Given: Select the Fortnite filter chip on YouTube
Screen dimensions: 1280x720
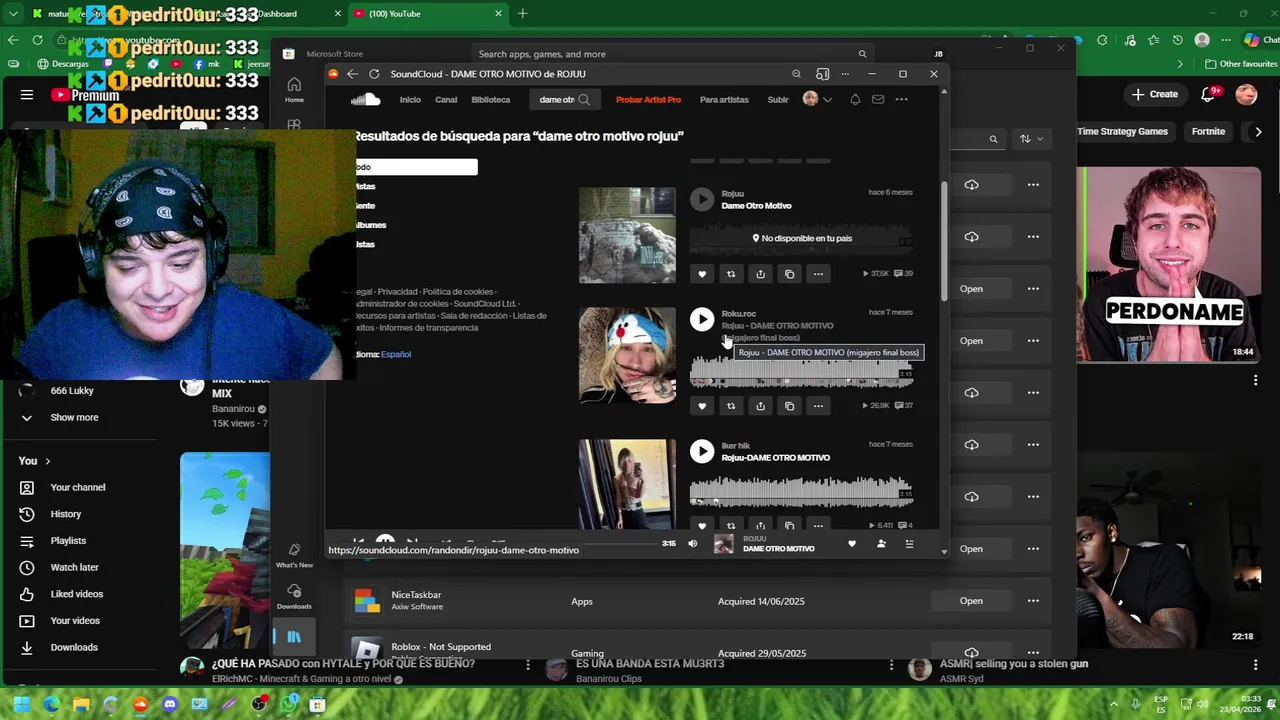Looking at the screenshot, I should pos(1208,131).
